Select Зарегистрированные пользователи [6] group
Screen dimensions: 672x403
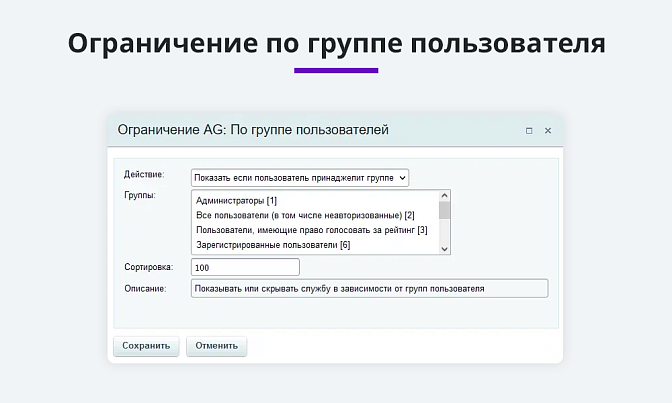click(273, 245)
